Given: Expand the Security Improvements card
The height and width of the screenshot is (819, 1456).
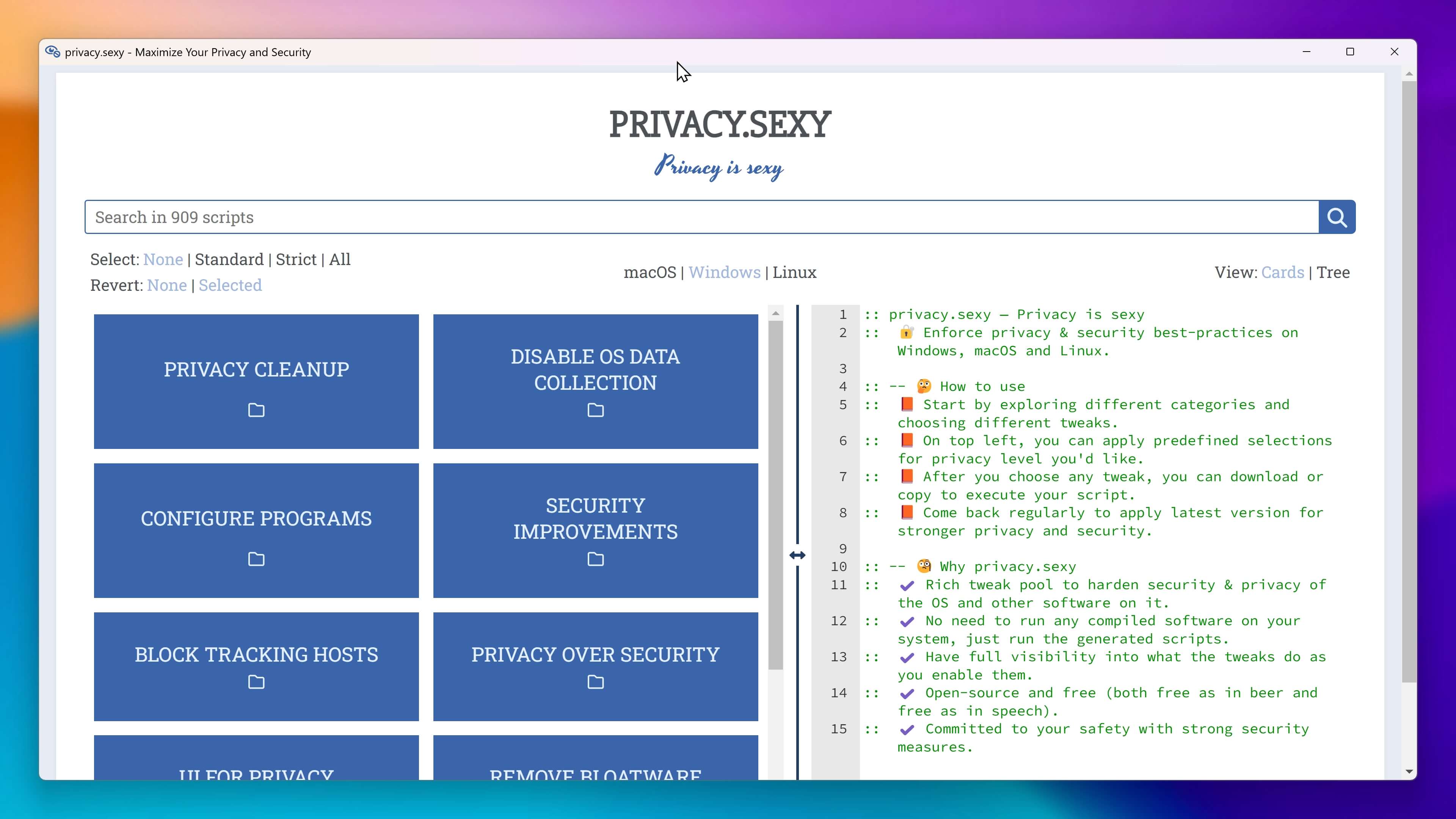Looking at the screenshot, I should coord(595,531).
